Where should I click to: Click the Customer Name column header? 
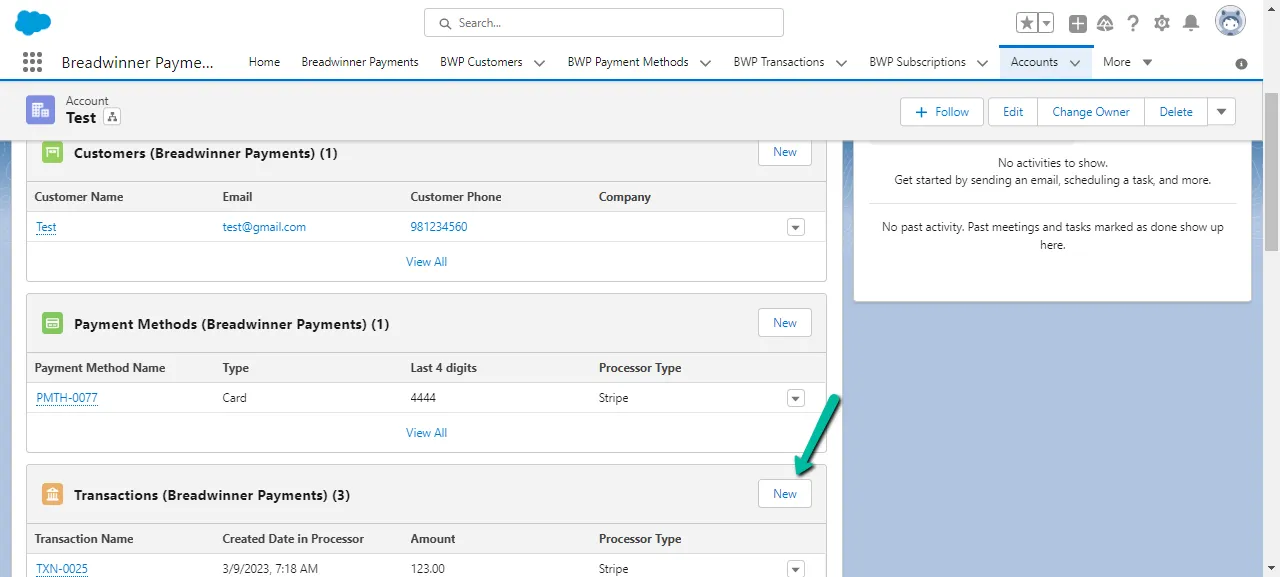[79, 197]
